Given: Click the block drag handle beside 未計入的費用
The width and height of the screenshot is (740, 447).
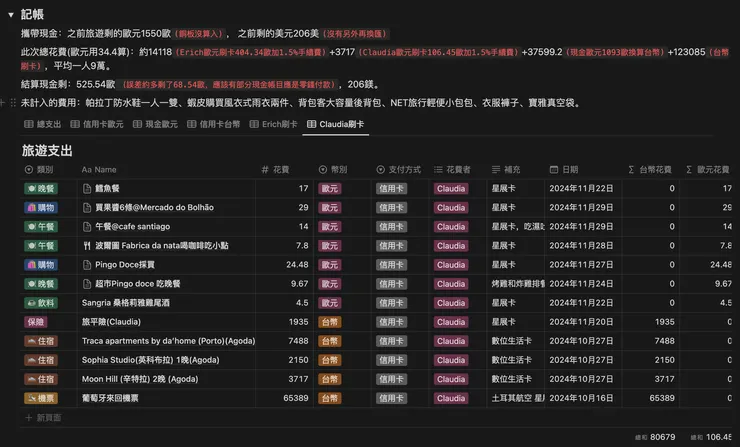Looking at the screenshot, I should [13, 102].
